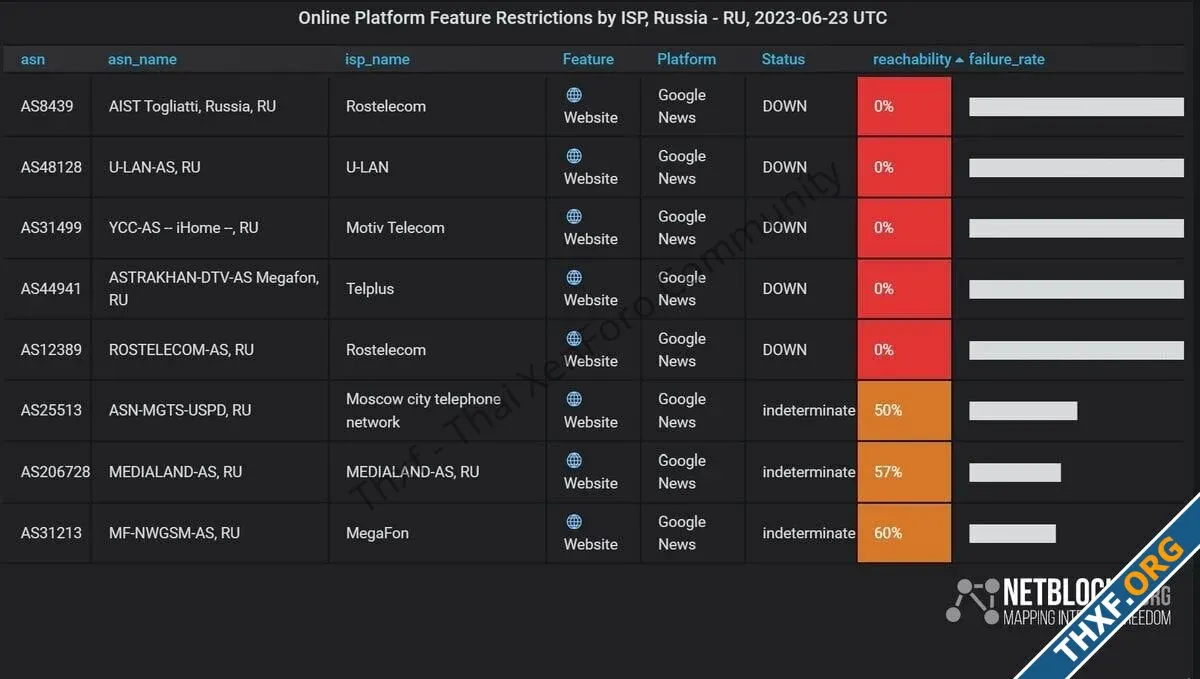Click 50% reachability cell for AS25513
The width and height of the screenshot is (1200, 679).
coord(904,410)
